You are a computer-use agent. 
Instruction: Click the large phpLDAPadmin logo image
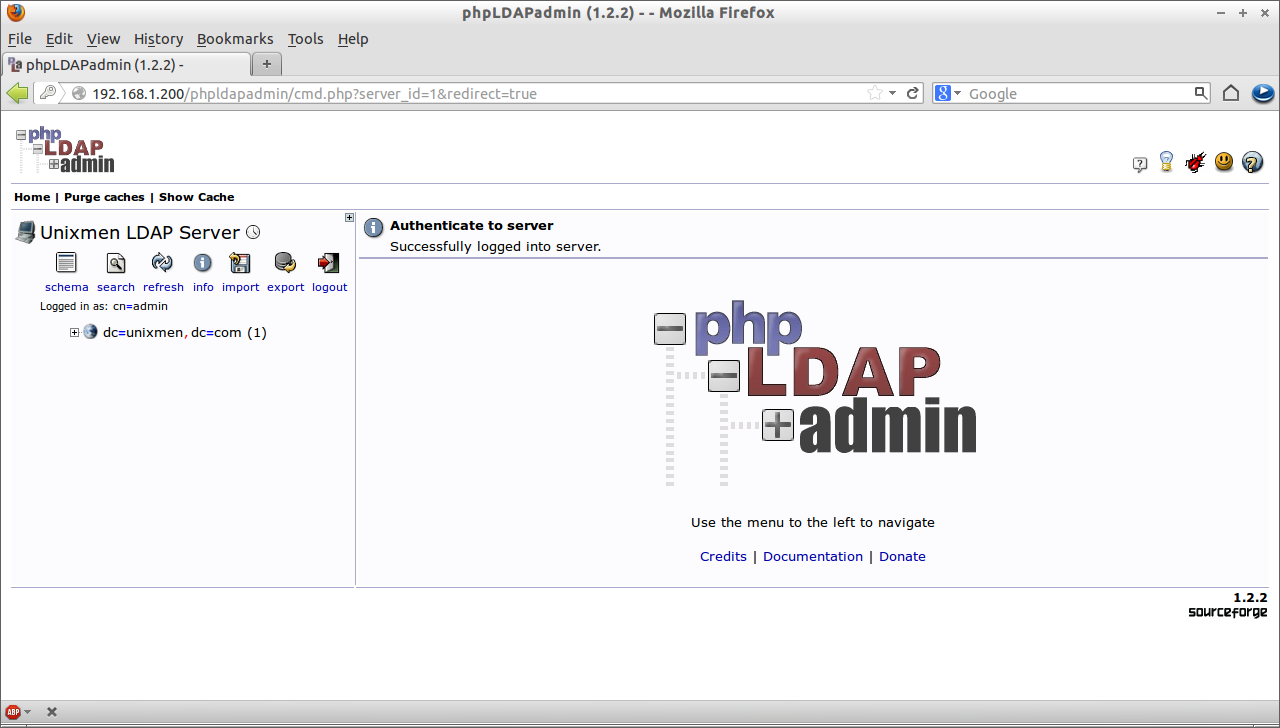(815, 393)
